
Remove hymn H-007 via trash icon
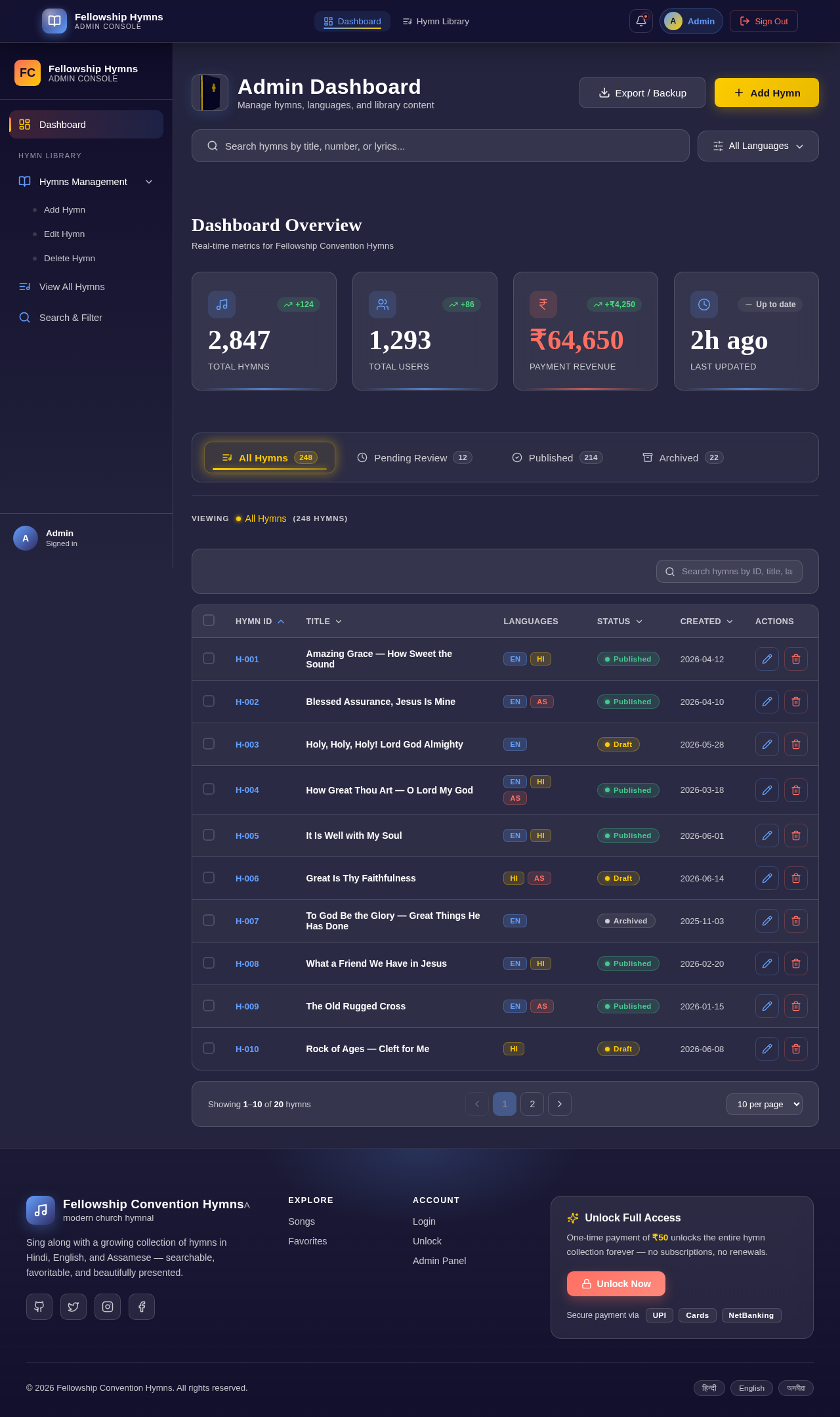coord(796,921)
